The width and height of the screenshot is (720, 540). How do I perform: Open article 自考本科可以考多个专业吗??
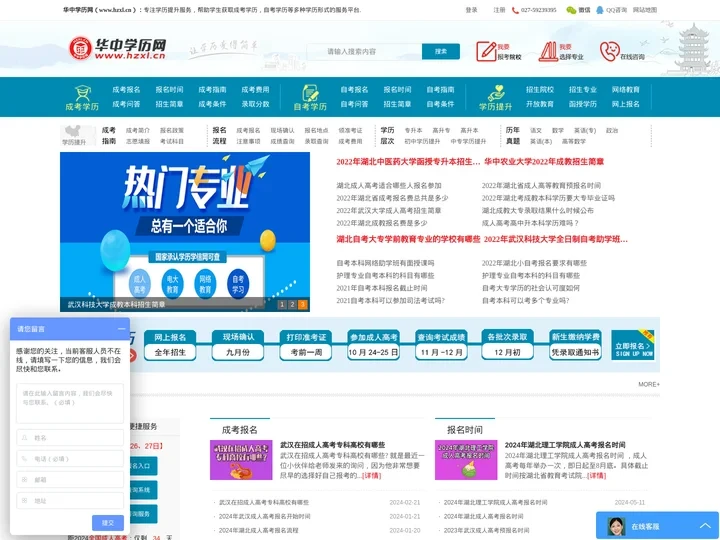pyautogui.click(x=525, y=300)
